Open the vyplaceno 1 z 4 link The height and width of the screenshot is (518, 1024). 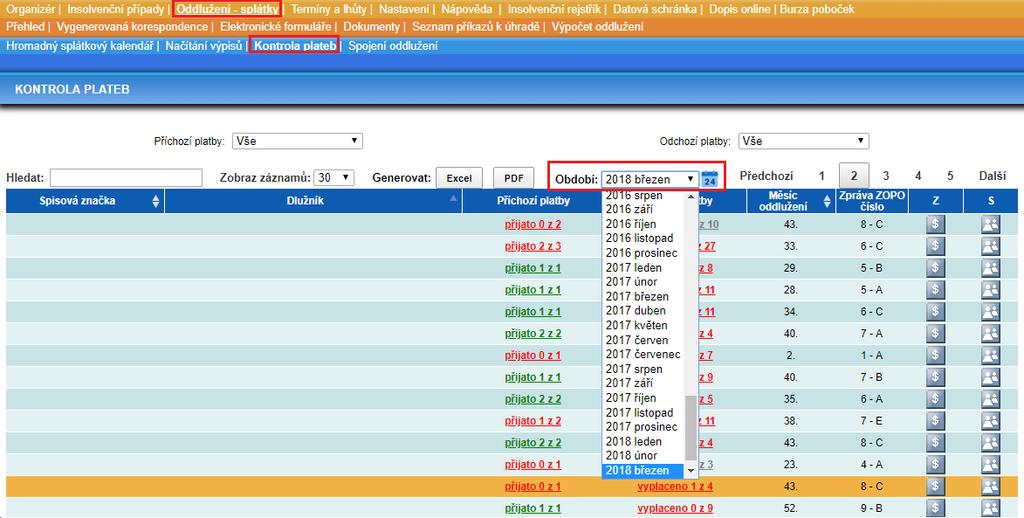(675, 486)
